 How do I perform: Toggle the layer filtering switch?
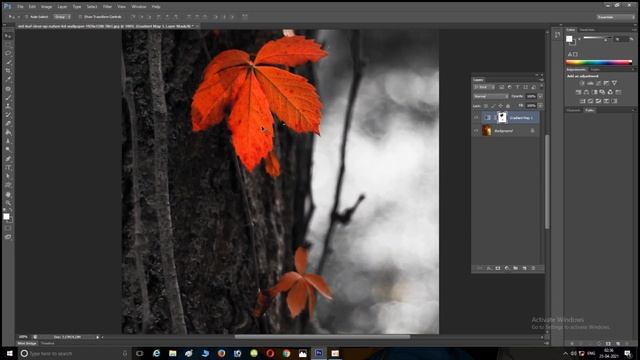pos(541,87)
